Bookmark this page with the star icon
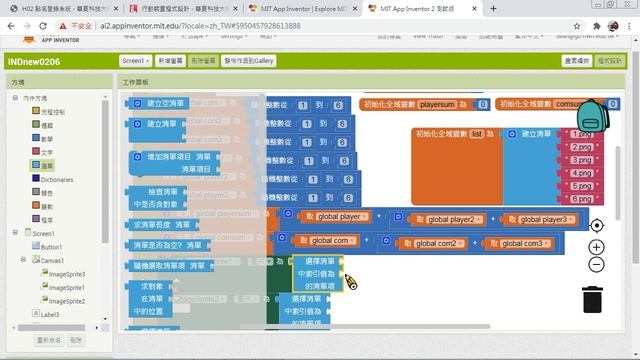 (x=577, y=26)
